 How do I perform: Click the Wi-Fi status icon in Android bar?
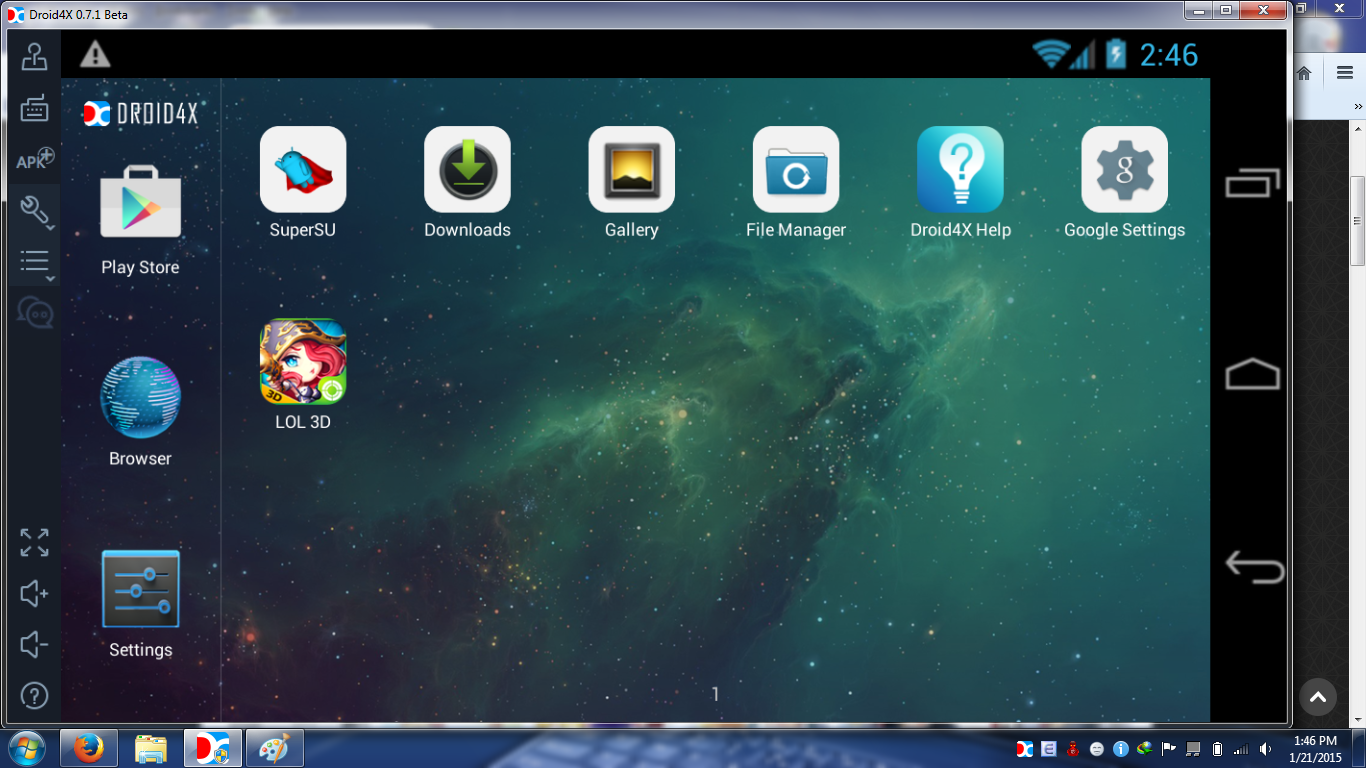pos(1051,54)
